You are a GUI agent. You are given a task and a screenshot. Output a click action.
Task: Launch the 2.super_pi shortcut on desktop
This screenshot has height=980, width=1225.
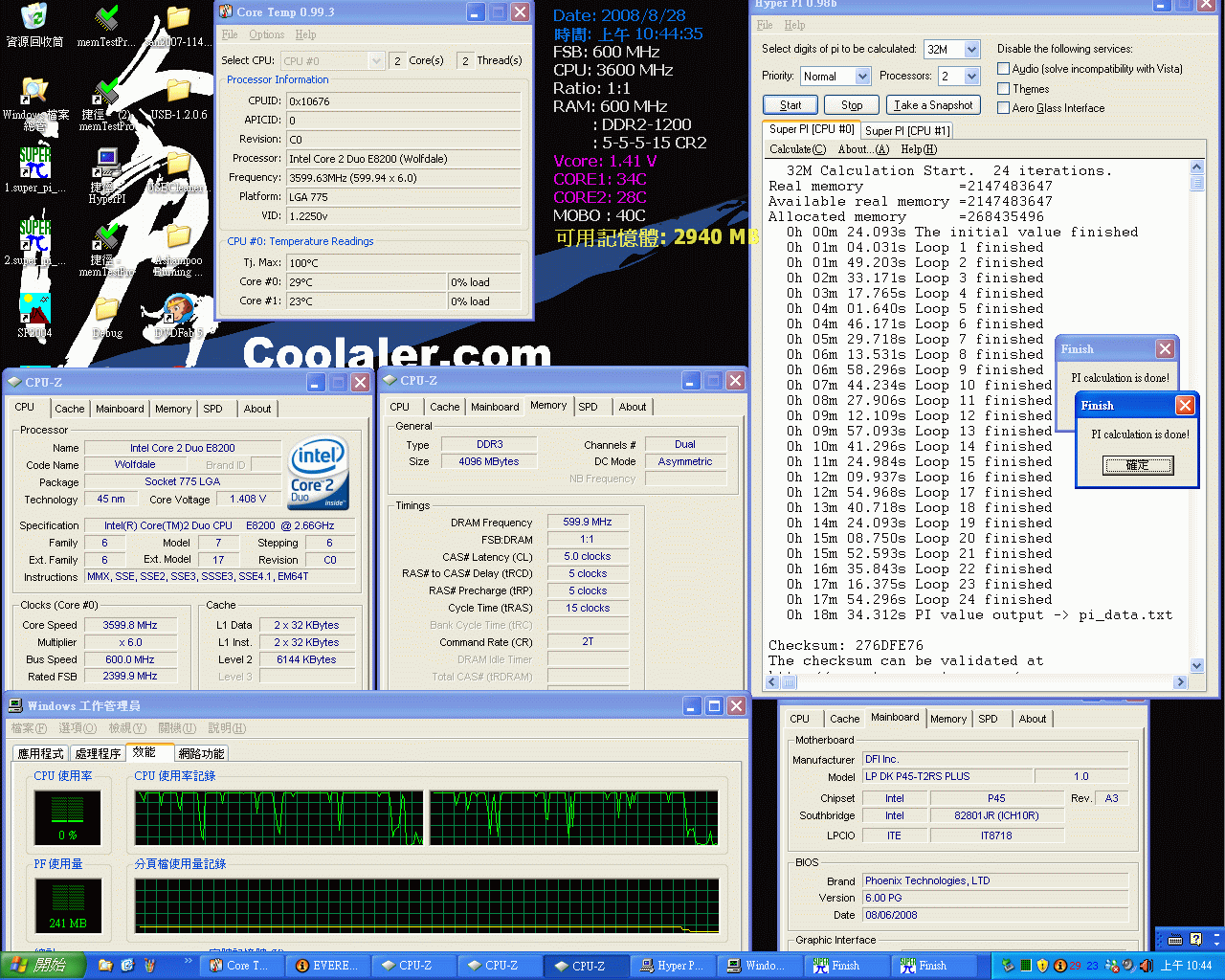point(34,235)
